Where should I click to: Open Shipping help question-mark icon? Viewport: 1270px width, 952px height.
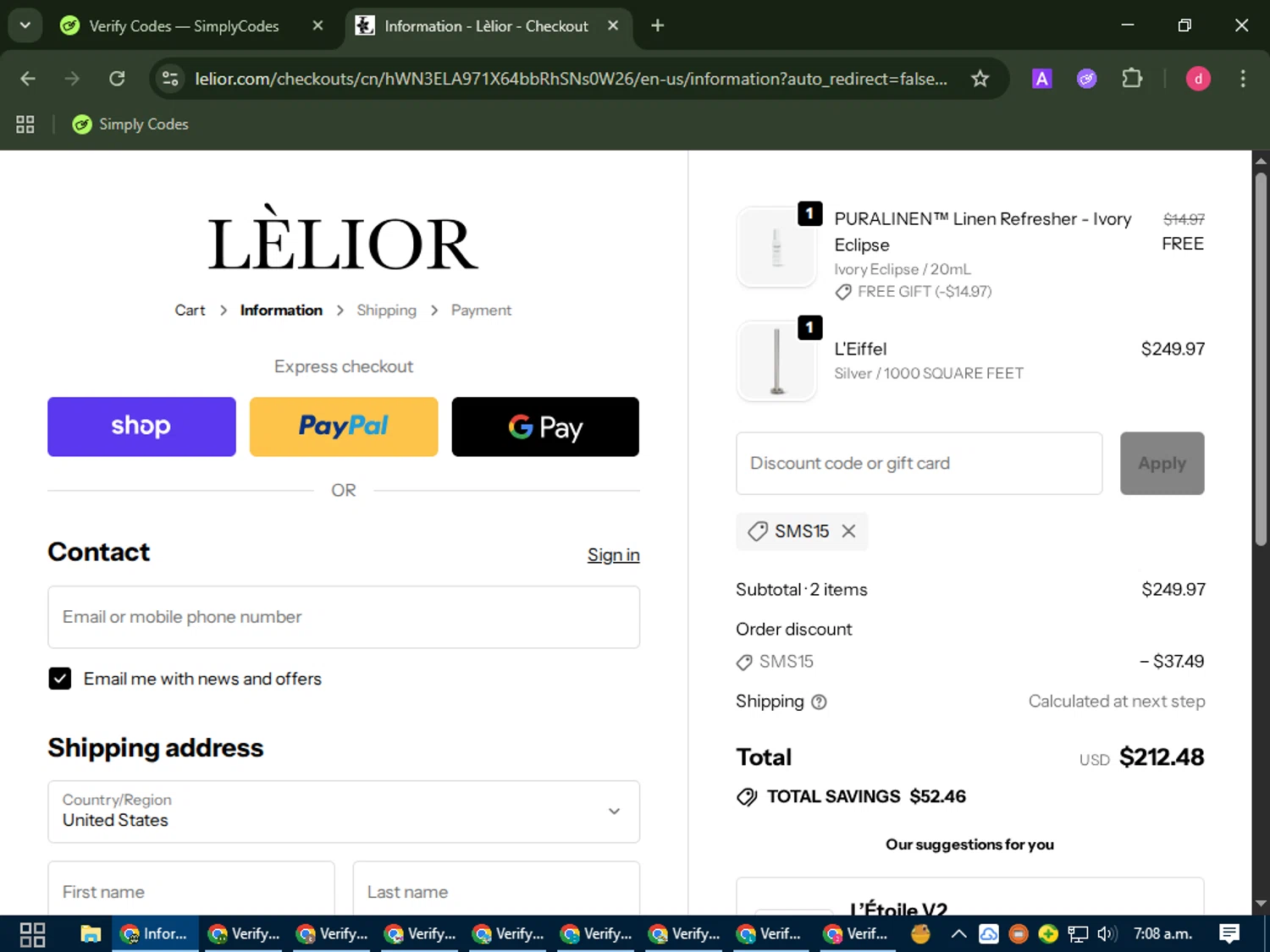click(819, 702)
